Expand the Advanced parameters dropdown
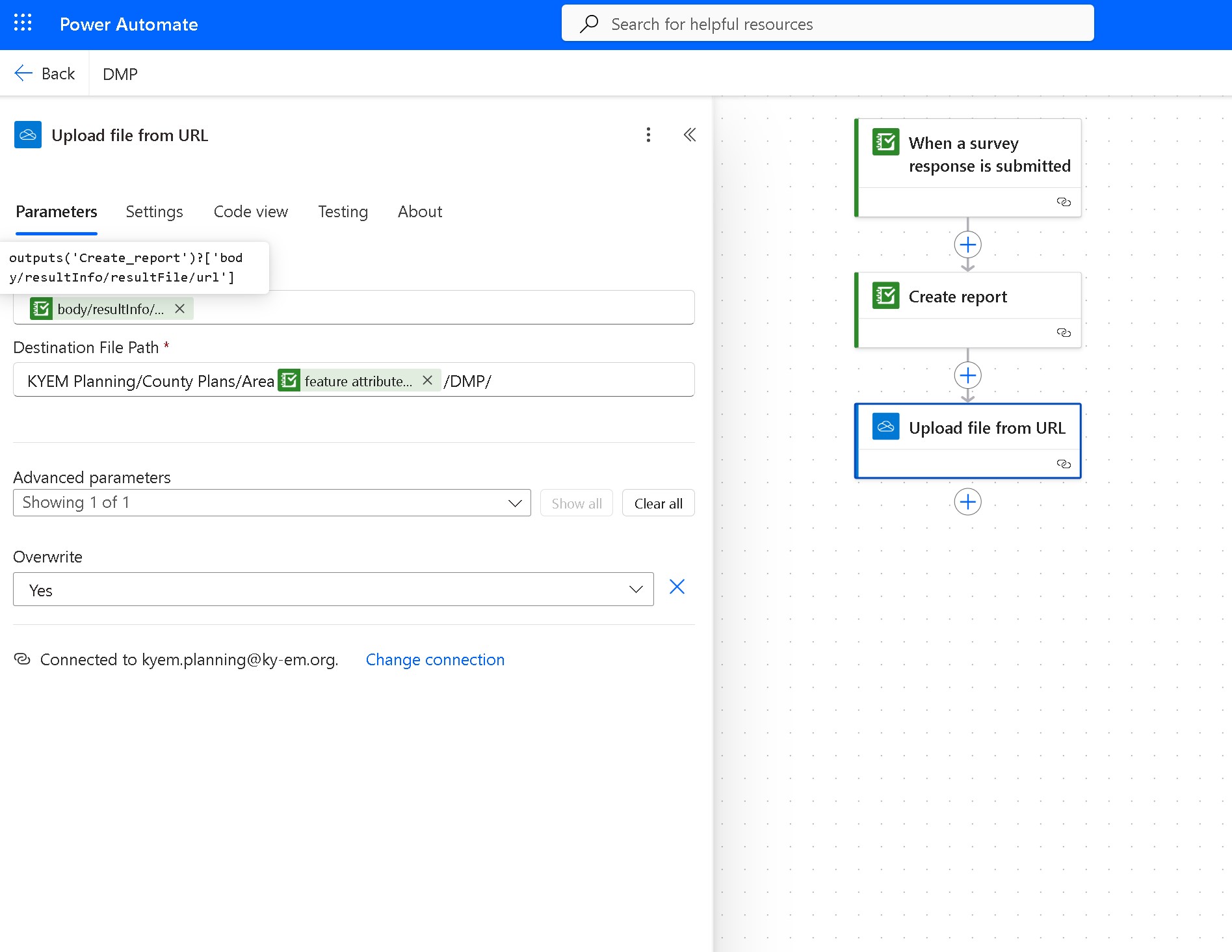Screen dimensions: 1232x952 [272, 503]
